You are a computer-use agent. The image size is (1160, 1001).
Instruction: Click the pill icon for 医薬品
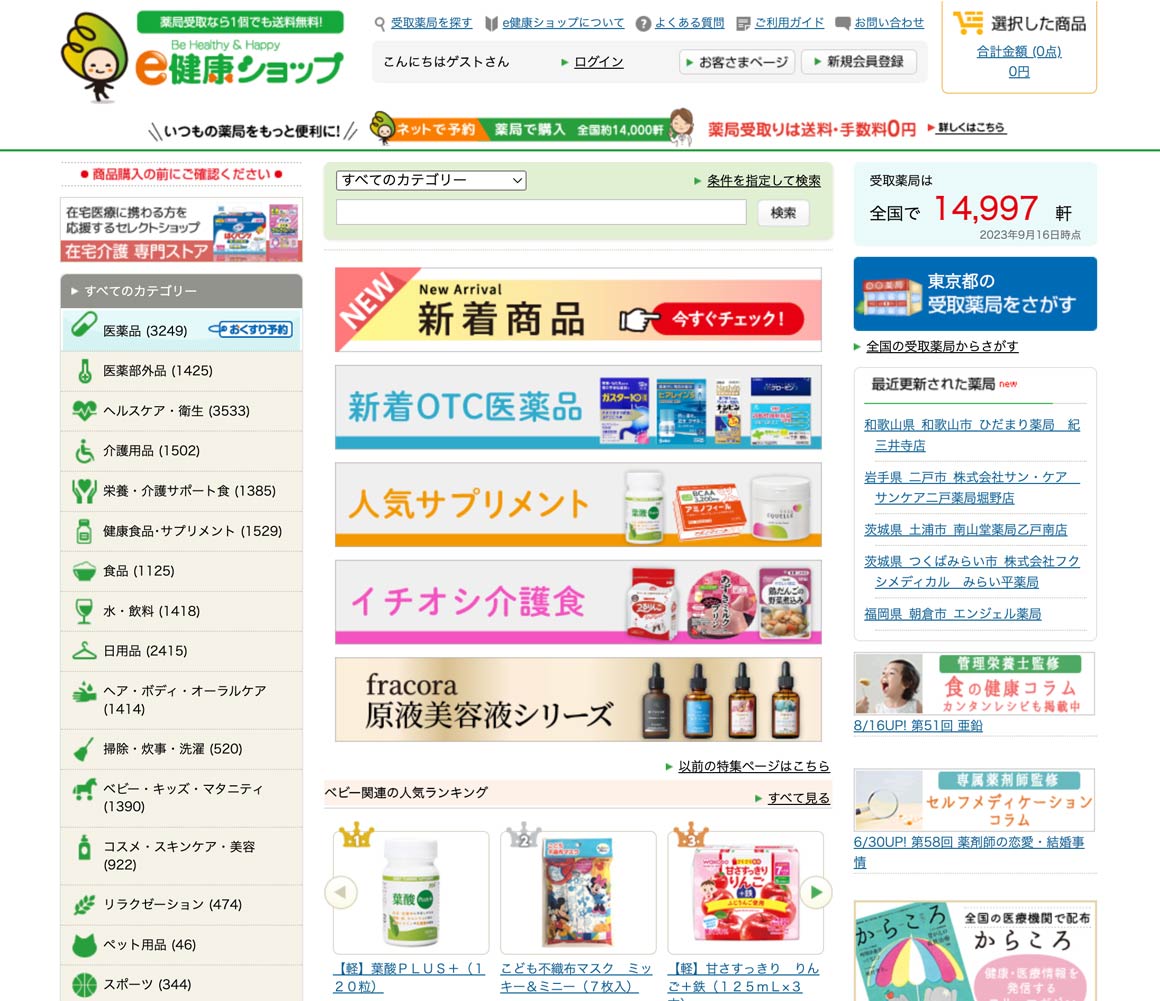(84, 325)
